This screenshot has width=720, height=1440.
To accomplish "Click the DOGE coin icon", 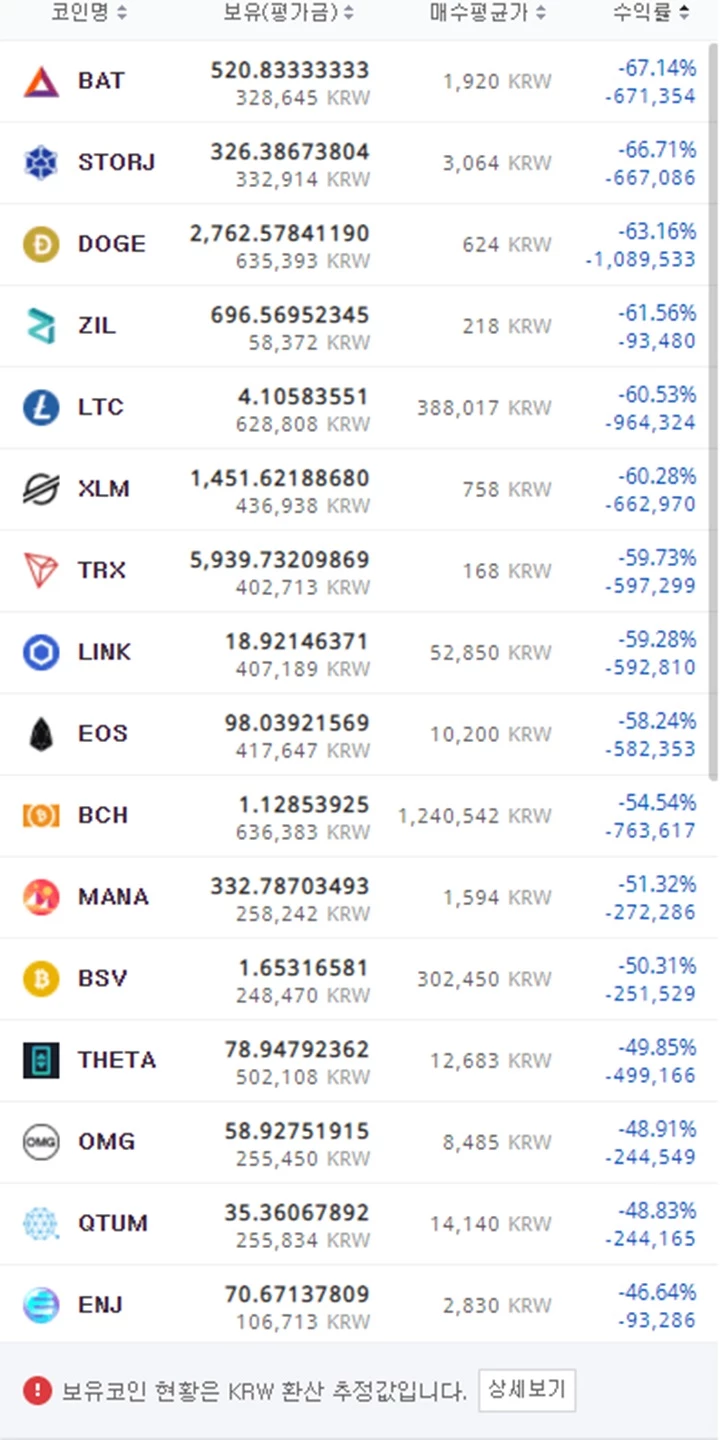I will click(x=41, y=244).
